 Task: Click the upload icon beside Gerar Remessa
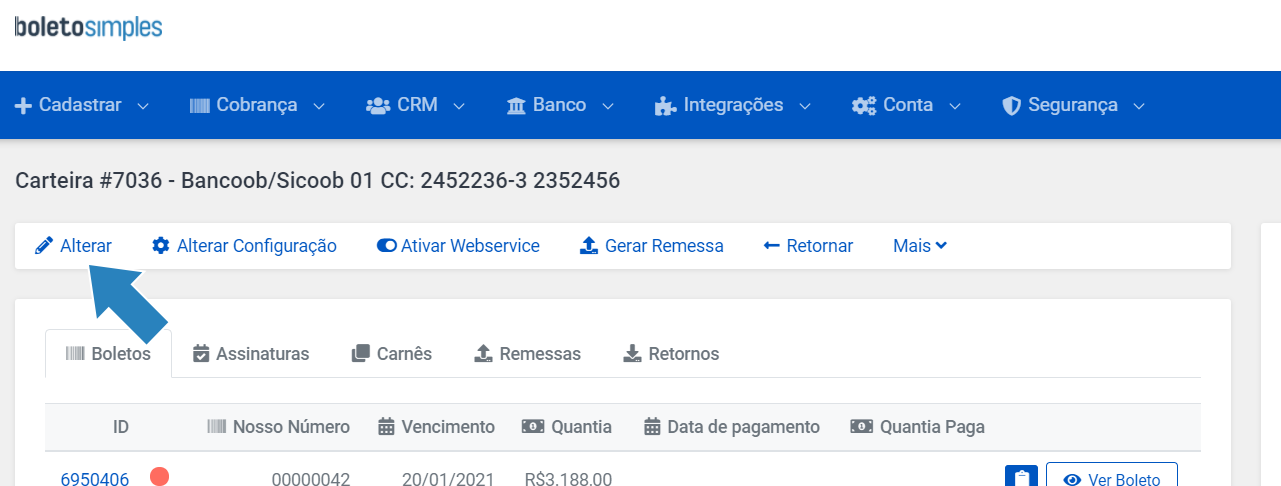click(589, 245)
